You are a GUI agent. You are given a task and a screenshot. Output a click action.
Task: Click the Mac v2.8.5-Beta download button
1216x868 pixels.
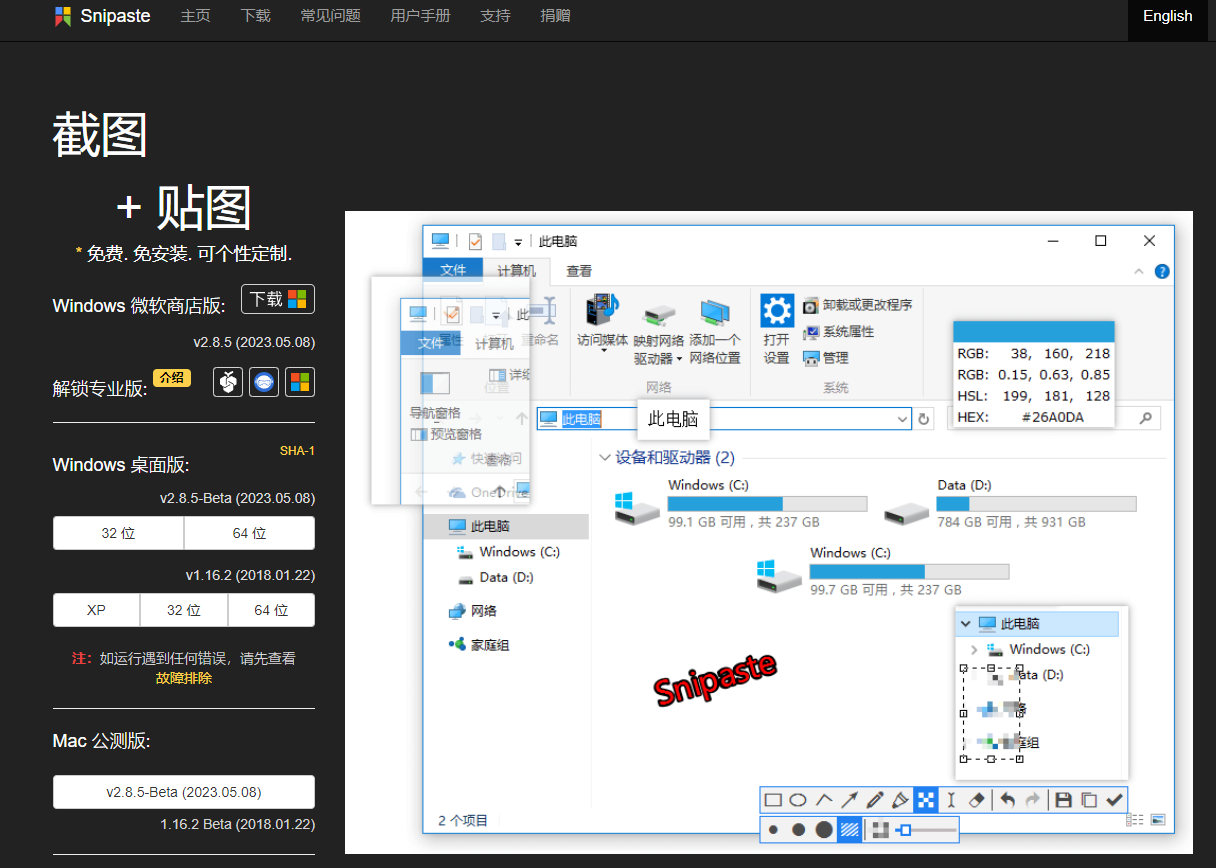tap(184, 792)
